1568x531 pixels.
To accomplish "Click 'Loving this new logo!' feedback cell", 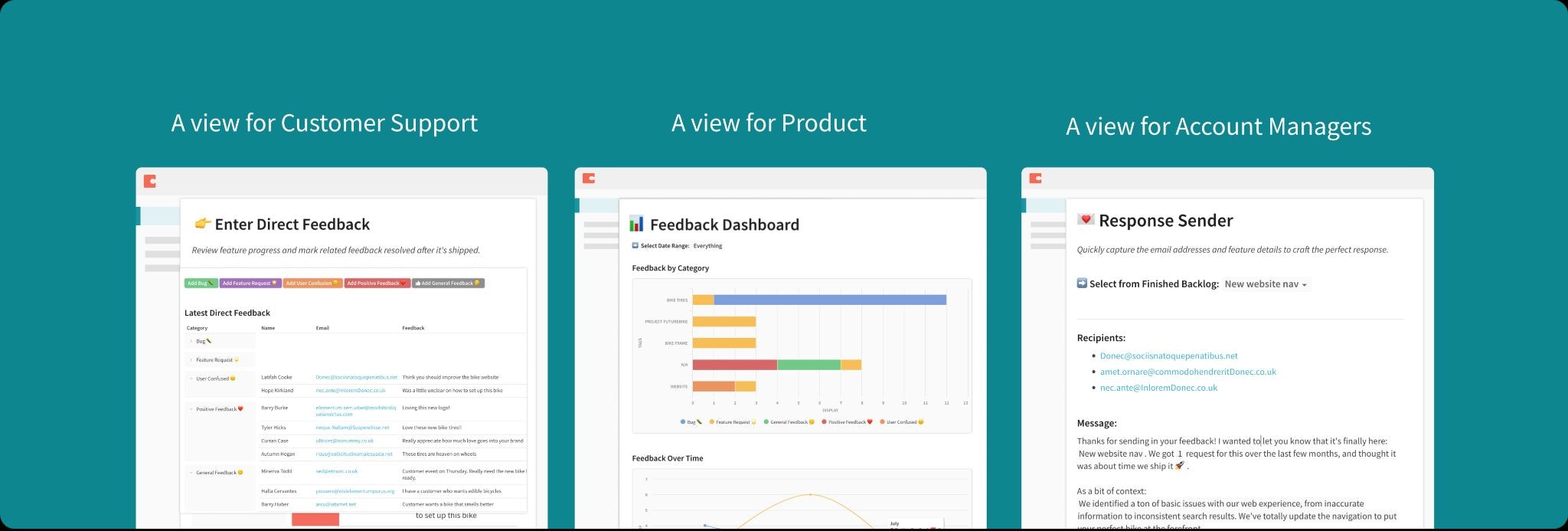I will [x=426, y=408].
